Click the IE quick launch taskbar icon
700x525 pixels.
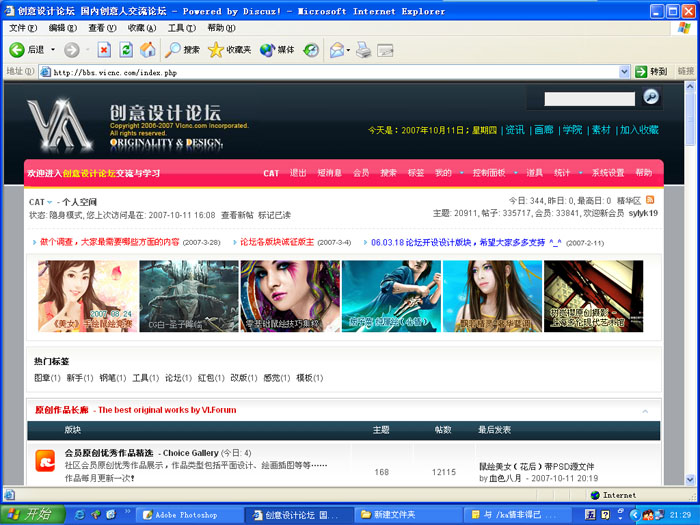tap(80, 514)
